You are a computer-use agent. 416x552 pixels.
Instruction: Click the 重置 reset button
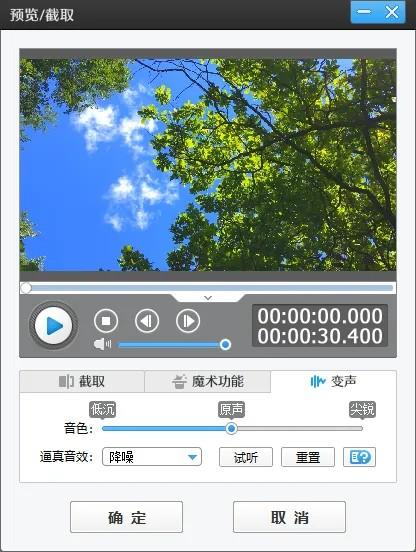pos(308,457)
